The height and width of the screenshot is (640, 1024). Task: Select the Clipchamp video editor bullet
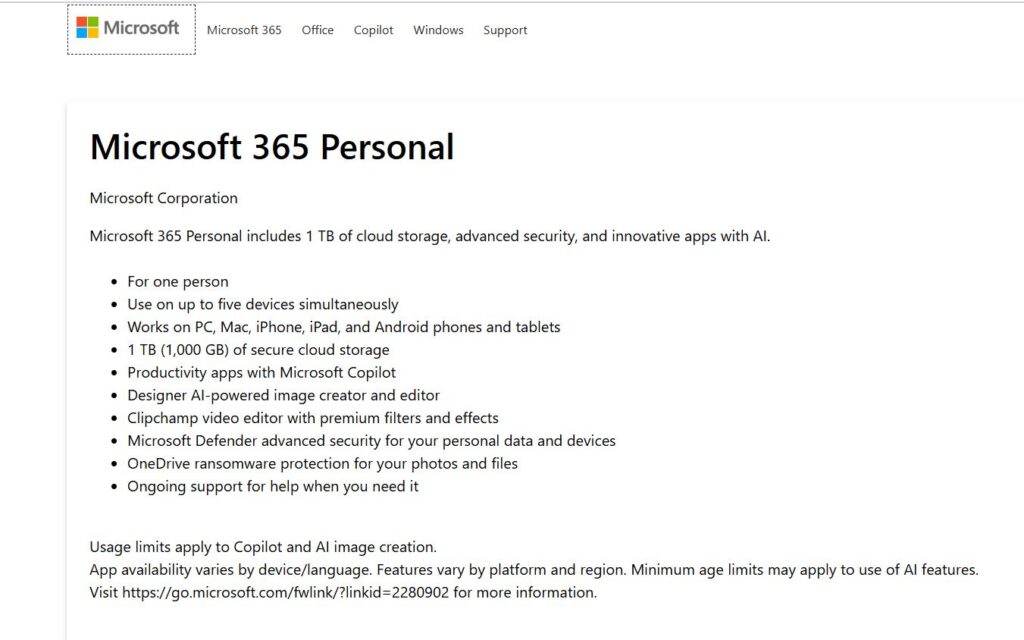pos(313,418)
